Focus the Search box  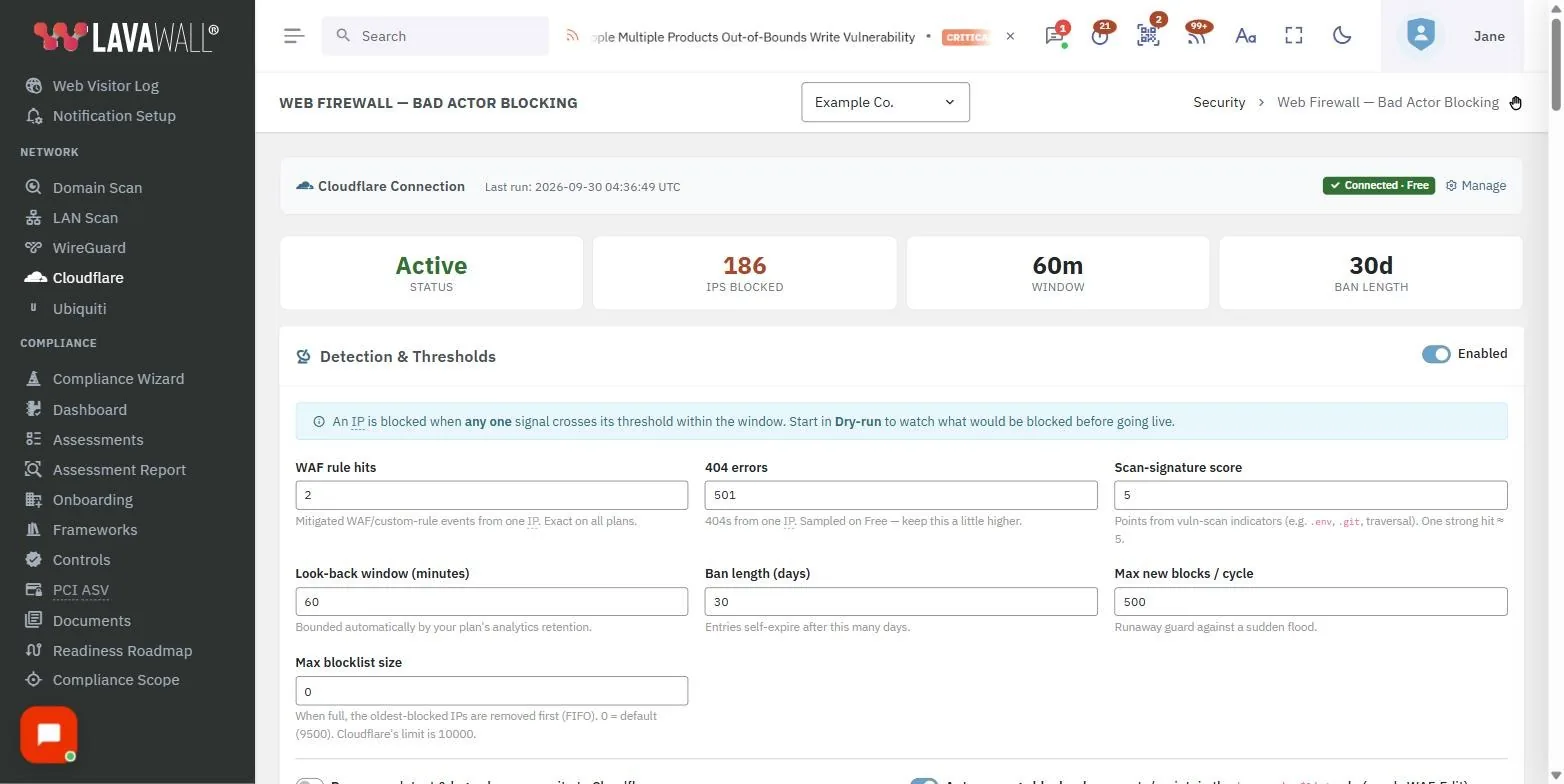click(435, 36)
